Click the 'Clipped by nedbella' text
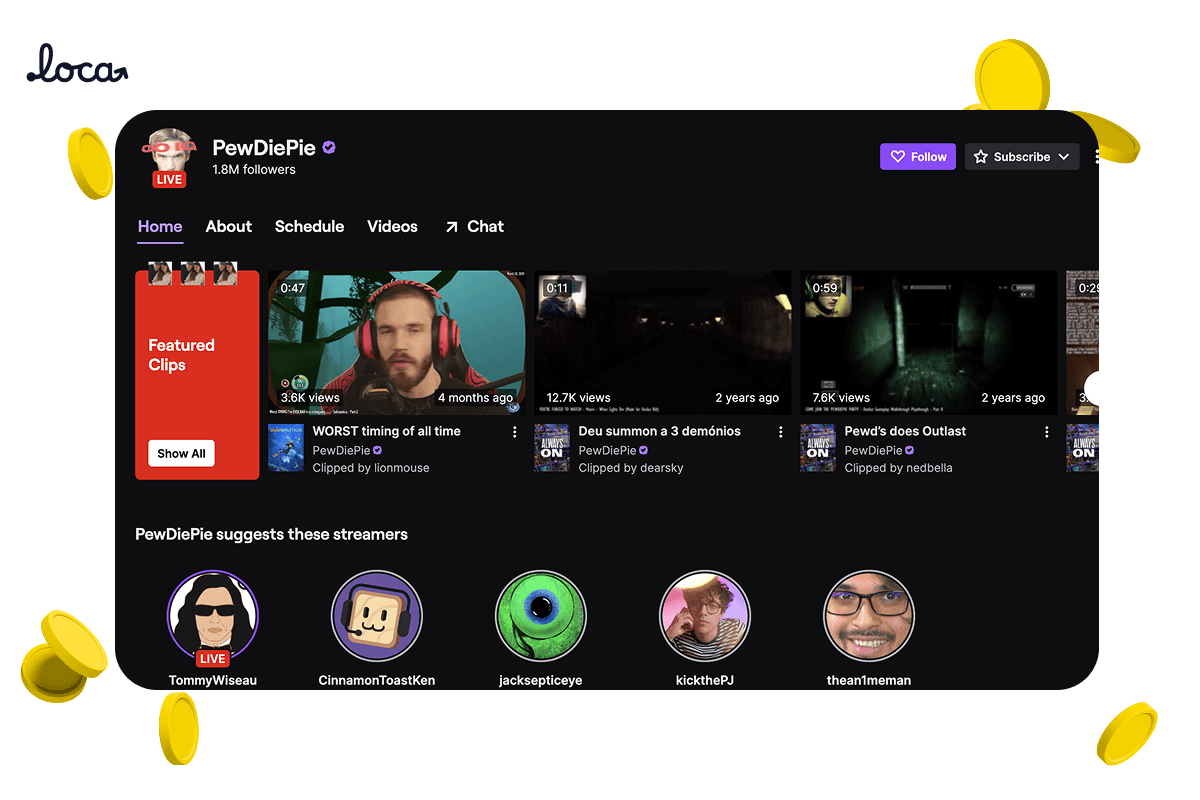1200x800 pixels. pyautogui.click(x=899, y=468)
